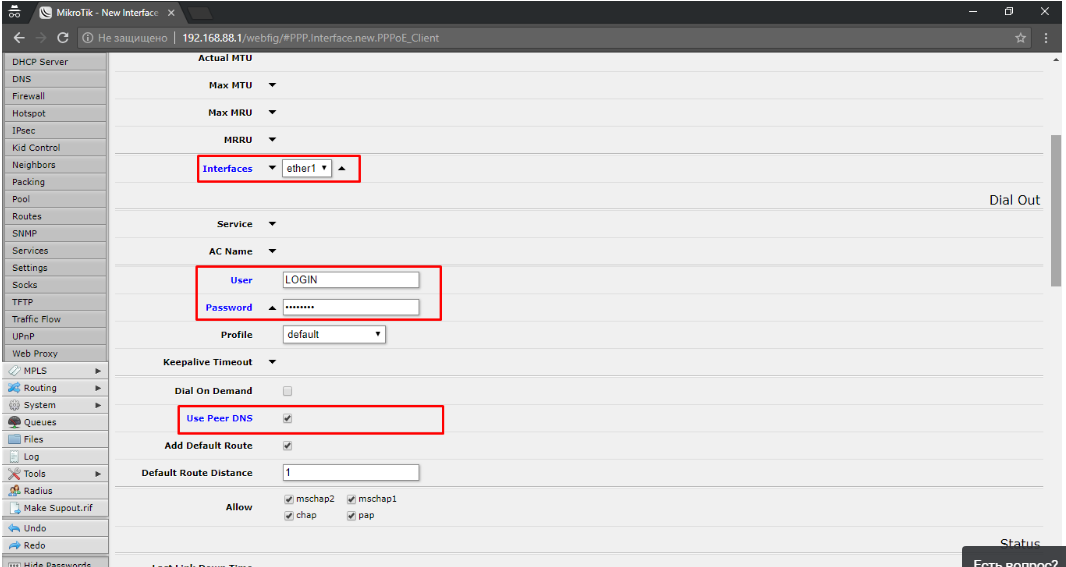Click the Make Supout.rif file icon
1066x567 pixels.
pyautogui.click(x=14, y=508)
